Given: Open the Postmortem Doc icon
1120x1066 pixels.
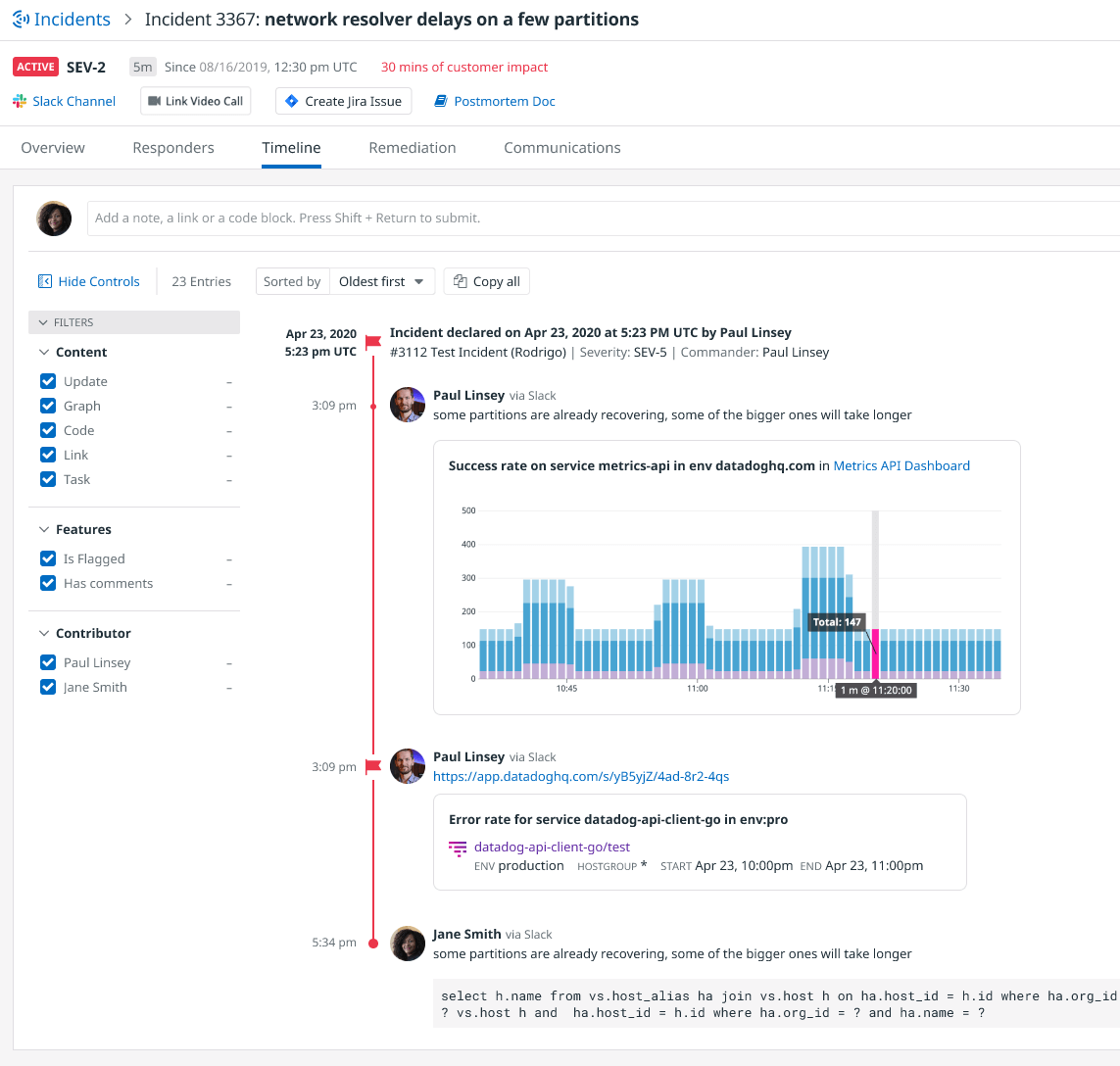Looking at the screenshot, I should (x=443, y=100).
